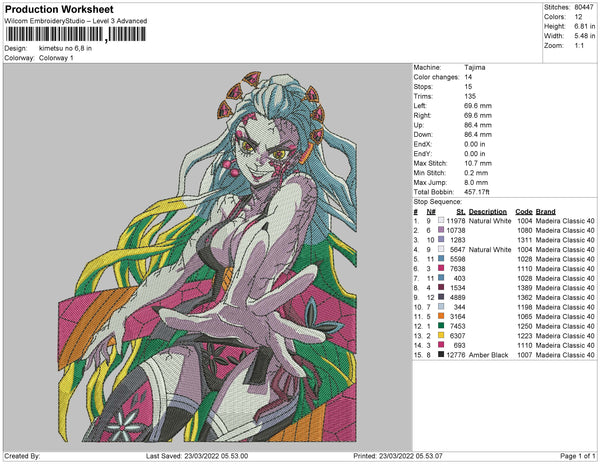Pick the light purple swatch in stop 2
This screenshot has height=464, width=600.
tap(441, 230)
